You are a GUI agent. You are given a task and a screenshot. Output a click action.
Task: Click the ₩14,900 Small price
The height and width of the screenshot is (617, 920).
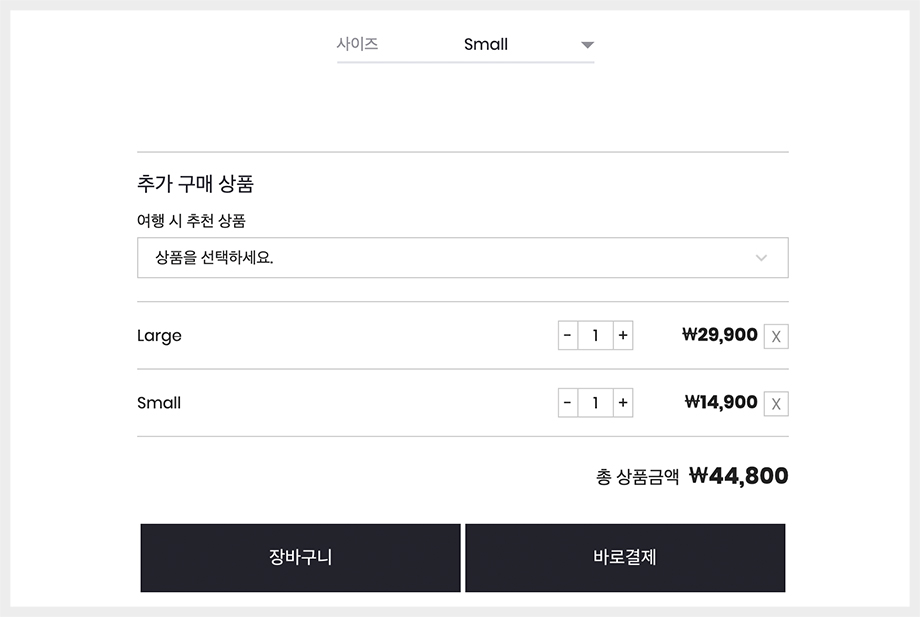click(721, 402)
